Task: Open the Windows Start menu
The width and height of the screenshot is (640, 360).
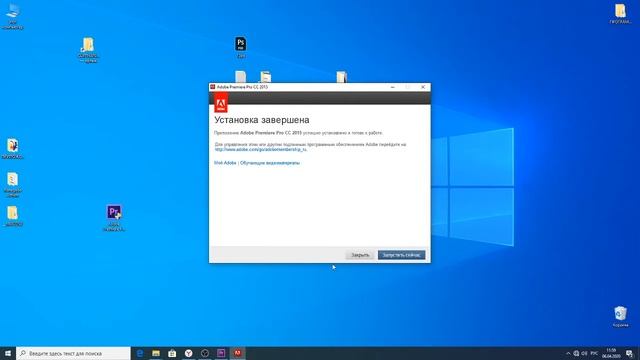Action: 8,353
